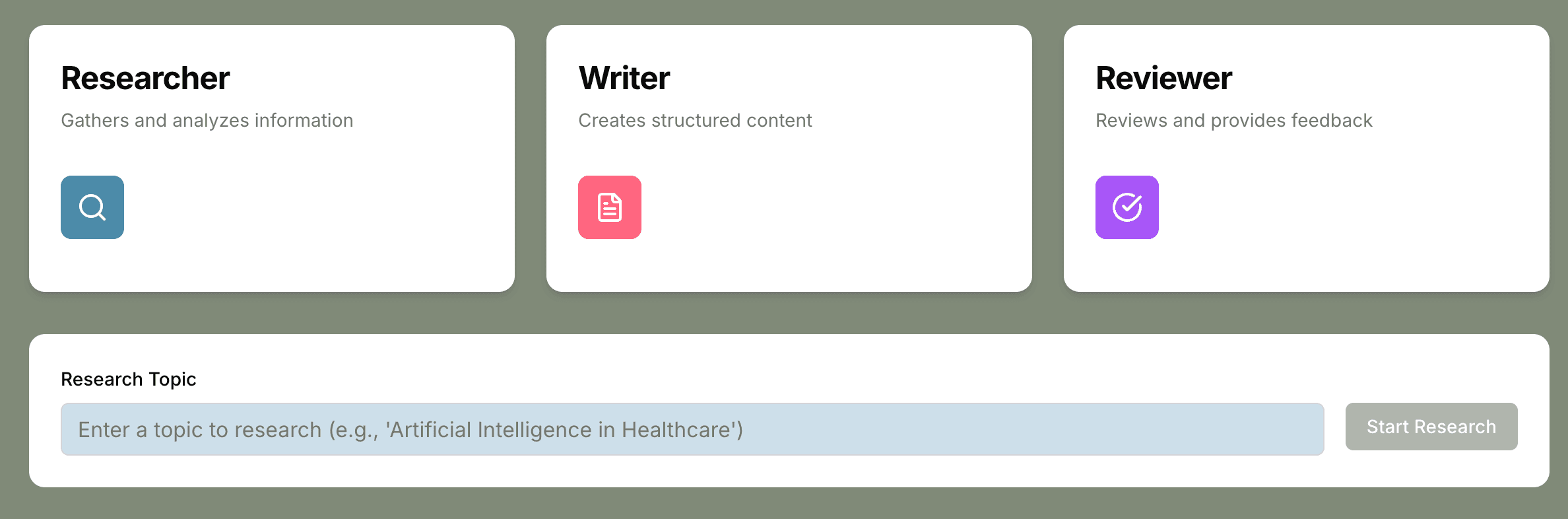
Task: Click the gap between Writer and Reviewer cards
Action: [x=1048, y=158]
